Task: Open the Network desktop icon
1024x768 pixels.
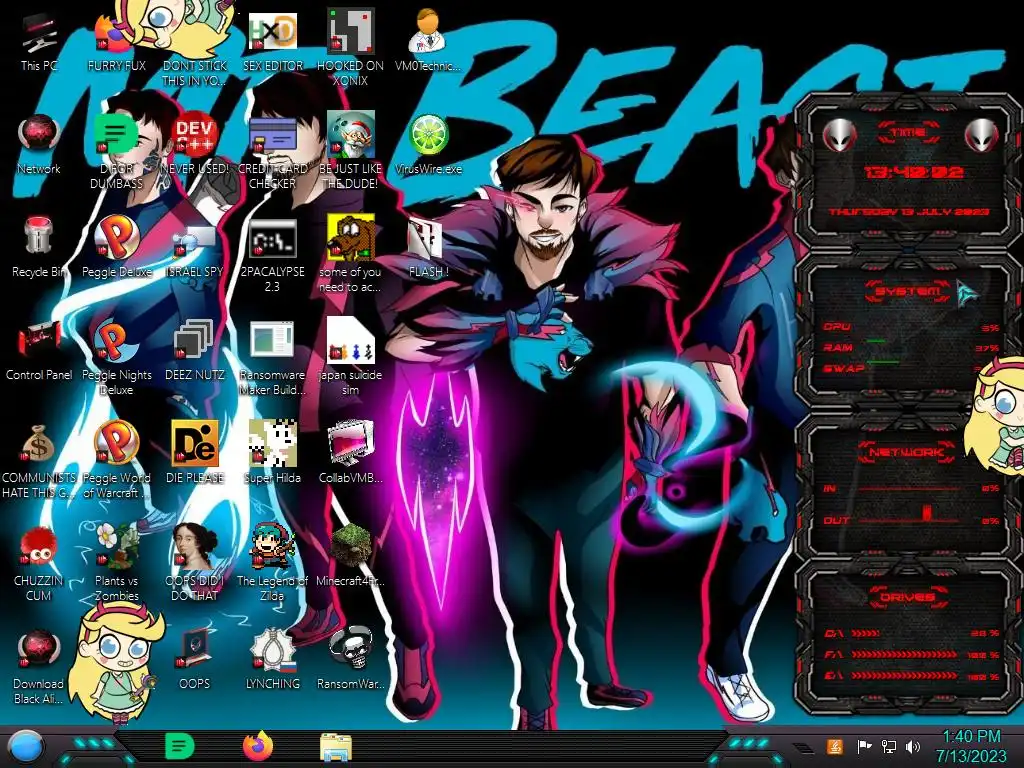Action: (x=39, y=145)
